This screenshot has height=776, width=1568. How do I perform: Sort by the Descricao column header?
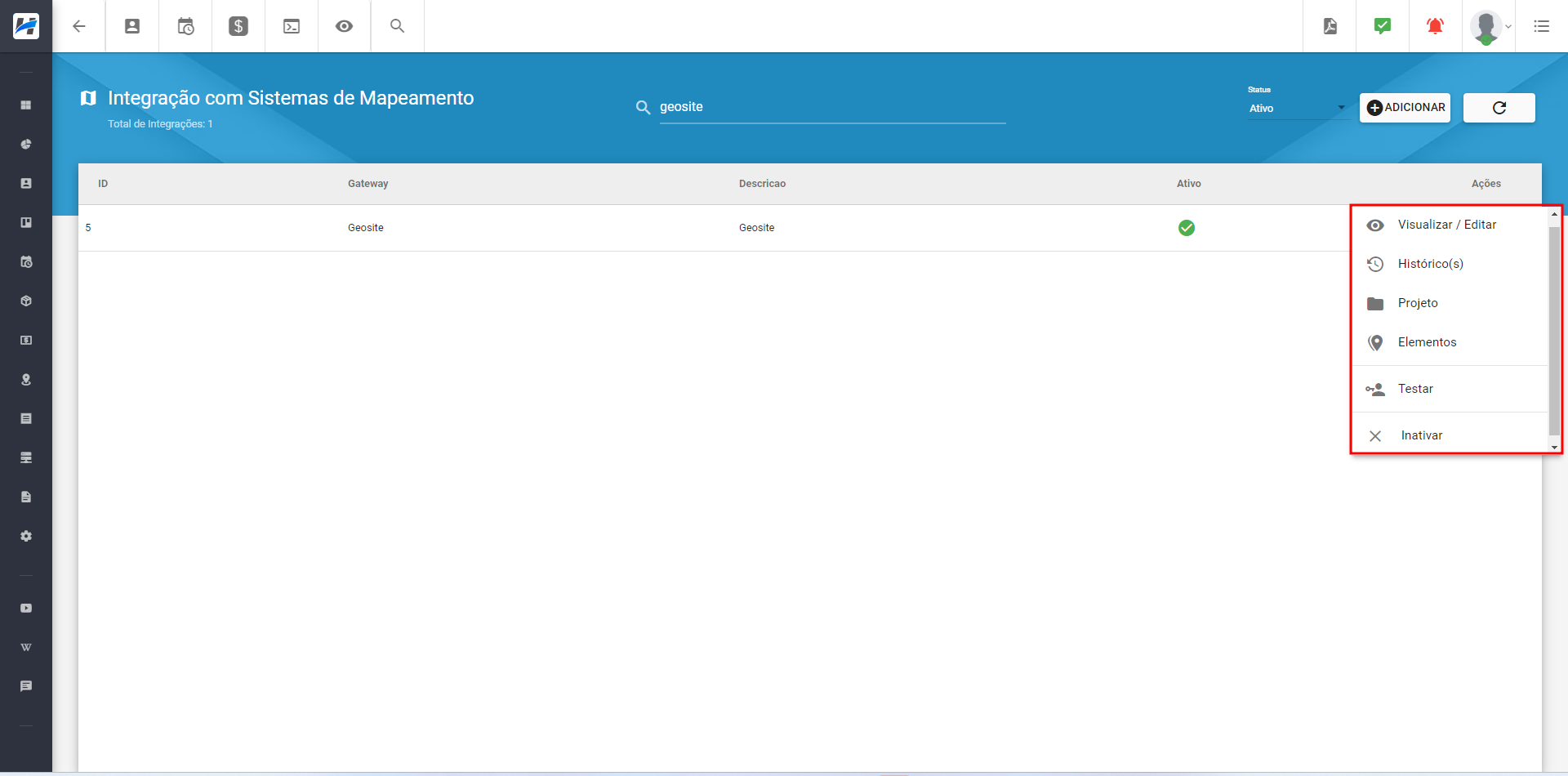tap(763, 184)
